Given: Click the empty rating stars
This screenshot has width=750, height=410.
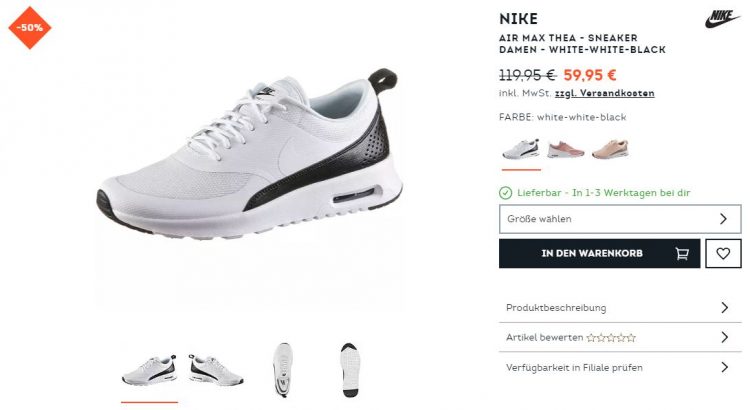Looking at the screenshot, I should click(611, 338).
